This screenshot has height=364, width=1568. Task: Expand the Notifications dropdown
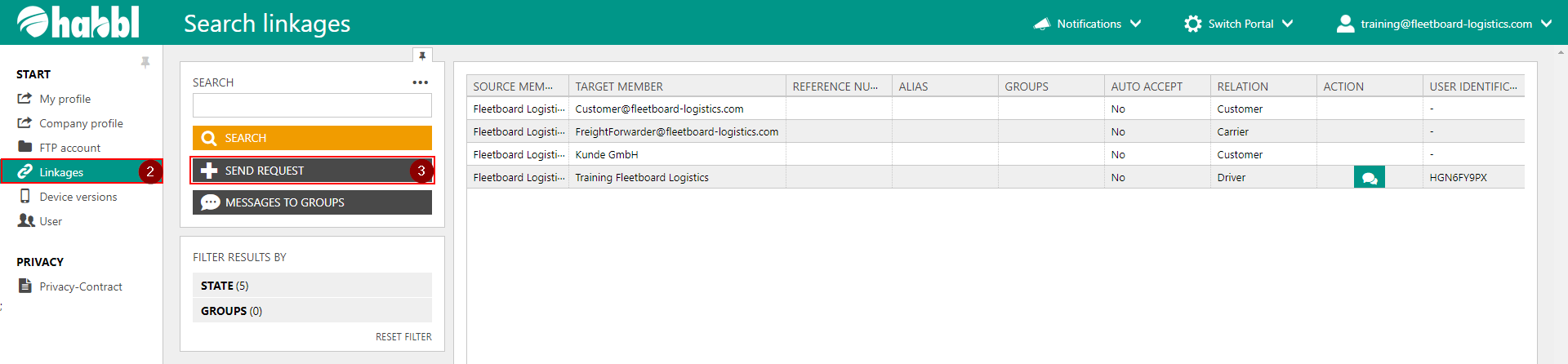click(1088, 24)
